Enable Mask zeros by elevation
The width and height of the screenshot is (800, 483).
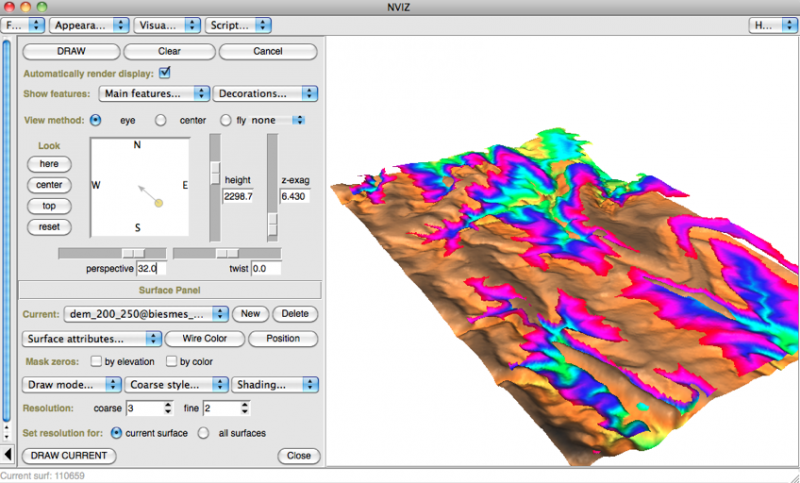click(x=97, y=361)
